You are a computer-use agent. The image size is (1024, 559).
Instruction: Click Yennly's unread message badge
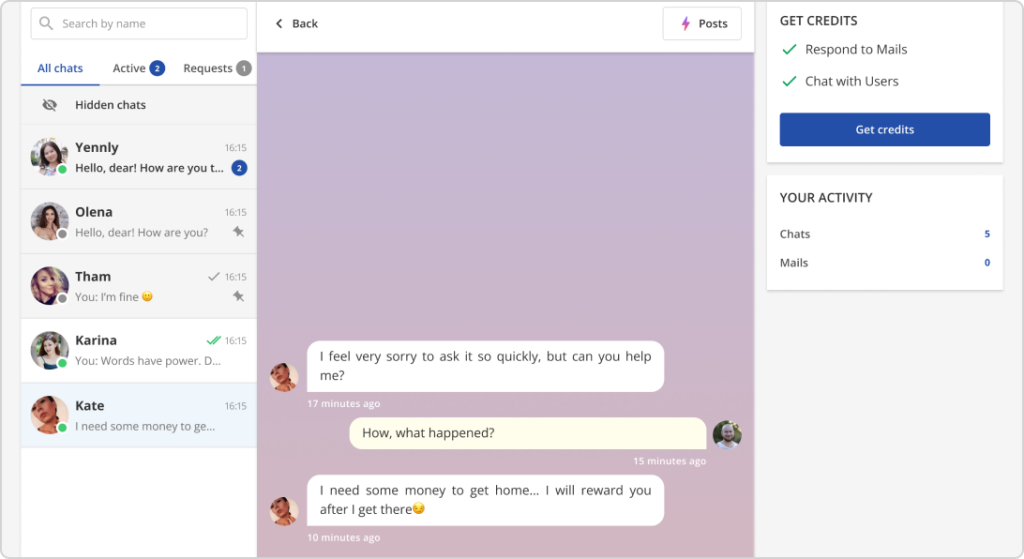[239, 168]
